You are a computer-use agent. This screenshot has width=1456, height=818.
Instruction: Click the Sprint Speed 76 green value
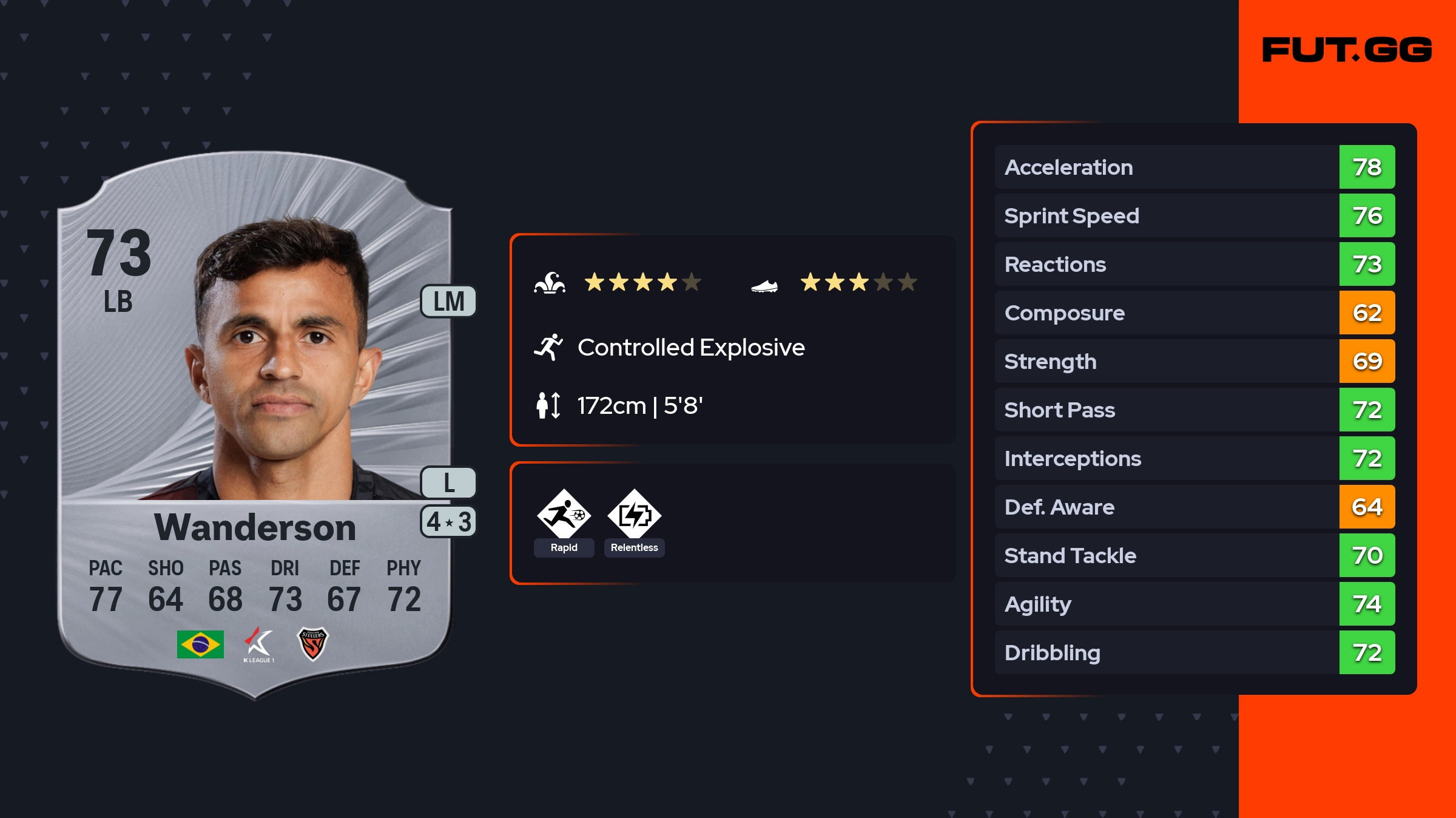click(x=1367, y=216)
